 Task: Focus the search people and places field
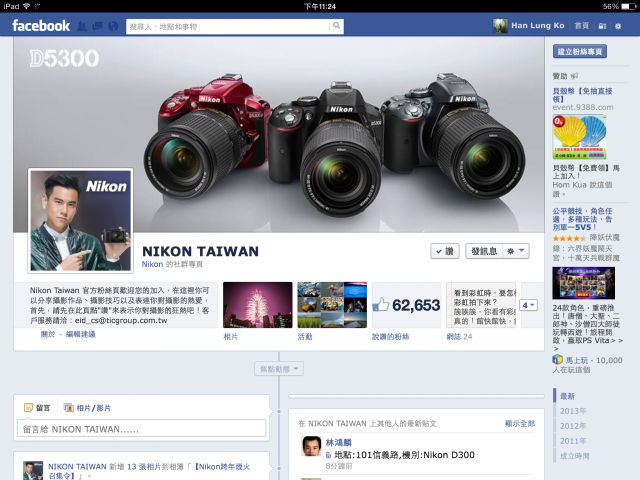[x=228, y=27]
